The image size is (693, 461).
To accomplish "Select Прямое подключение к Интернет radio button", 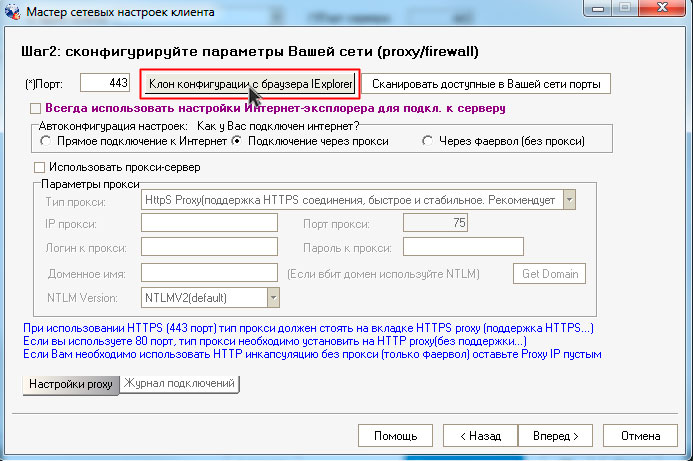I will point(45,141).
